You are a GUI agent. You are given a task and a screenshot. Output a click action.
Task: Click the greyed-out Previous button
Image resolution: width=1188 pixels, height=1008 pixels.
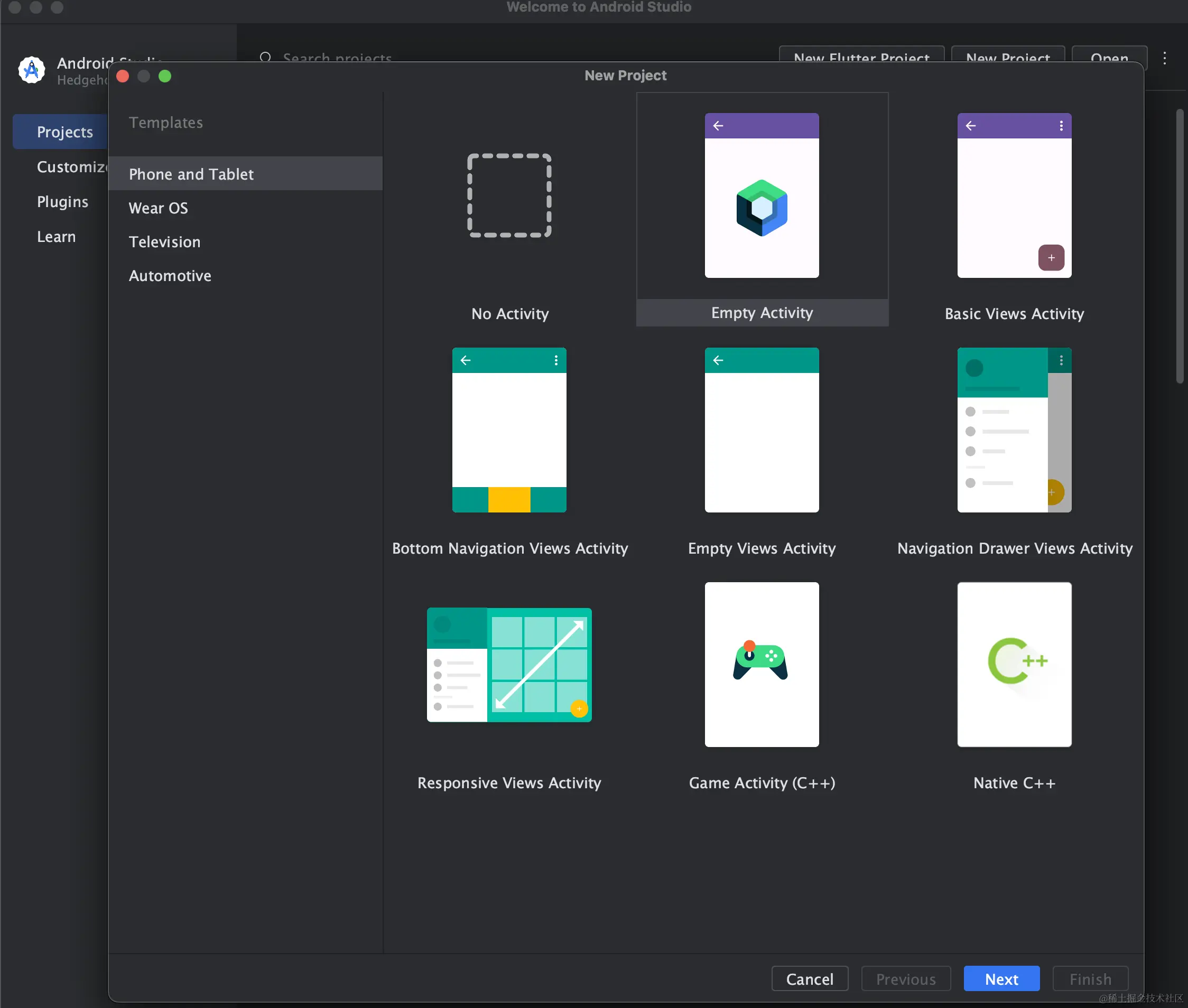tap(906, 979)
